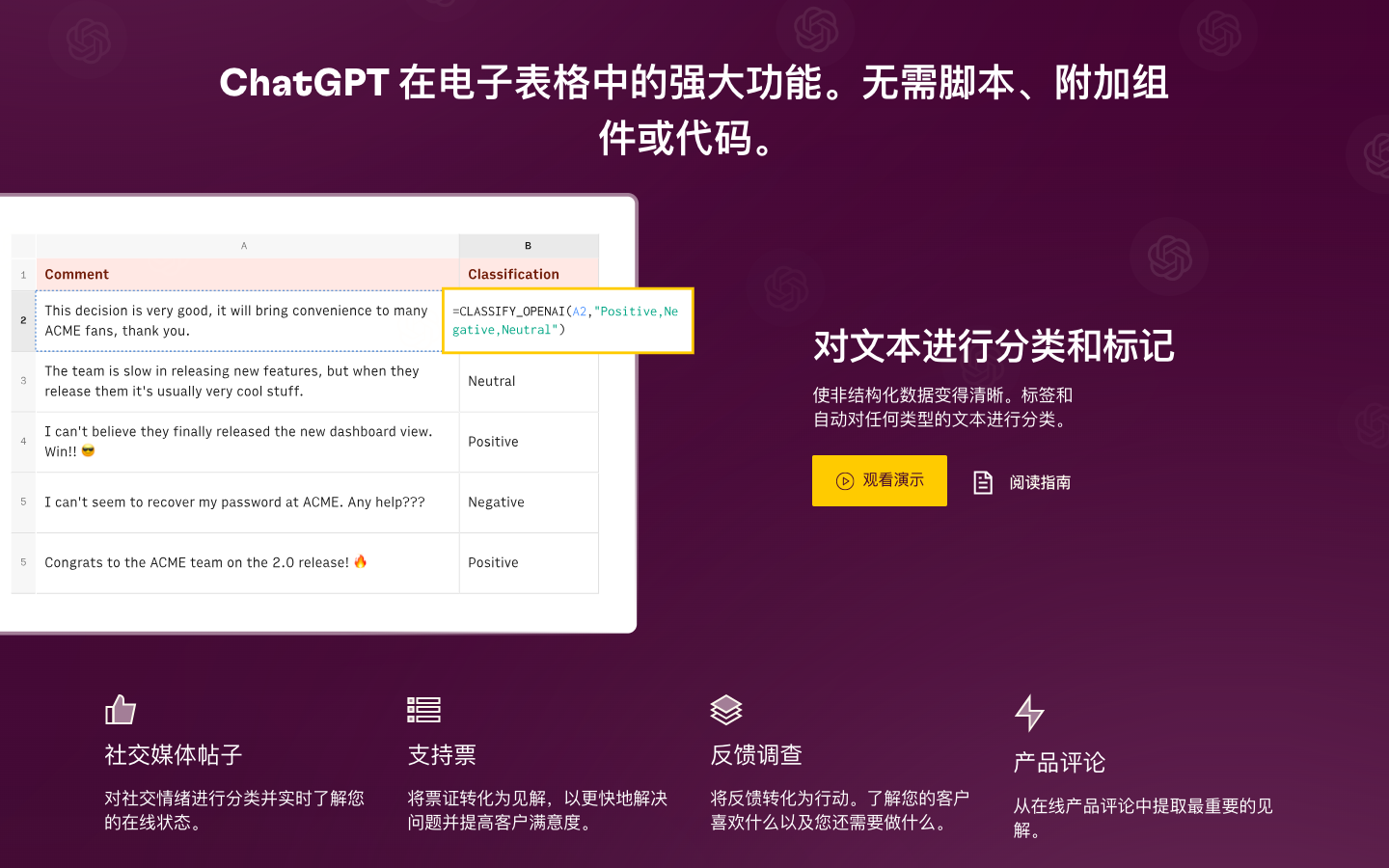
Task: Click description 使非结构化数据变得清晰
Action: pos(942,407)
